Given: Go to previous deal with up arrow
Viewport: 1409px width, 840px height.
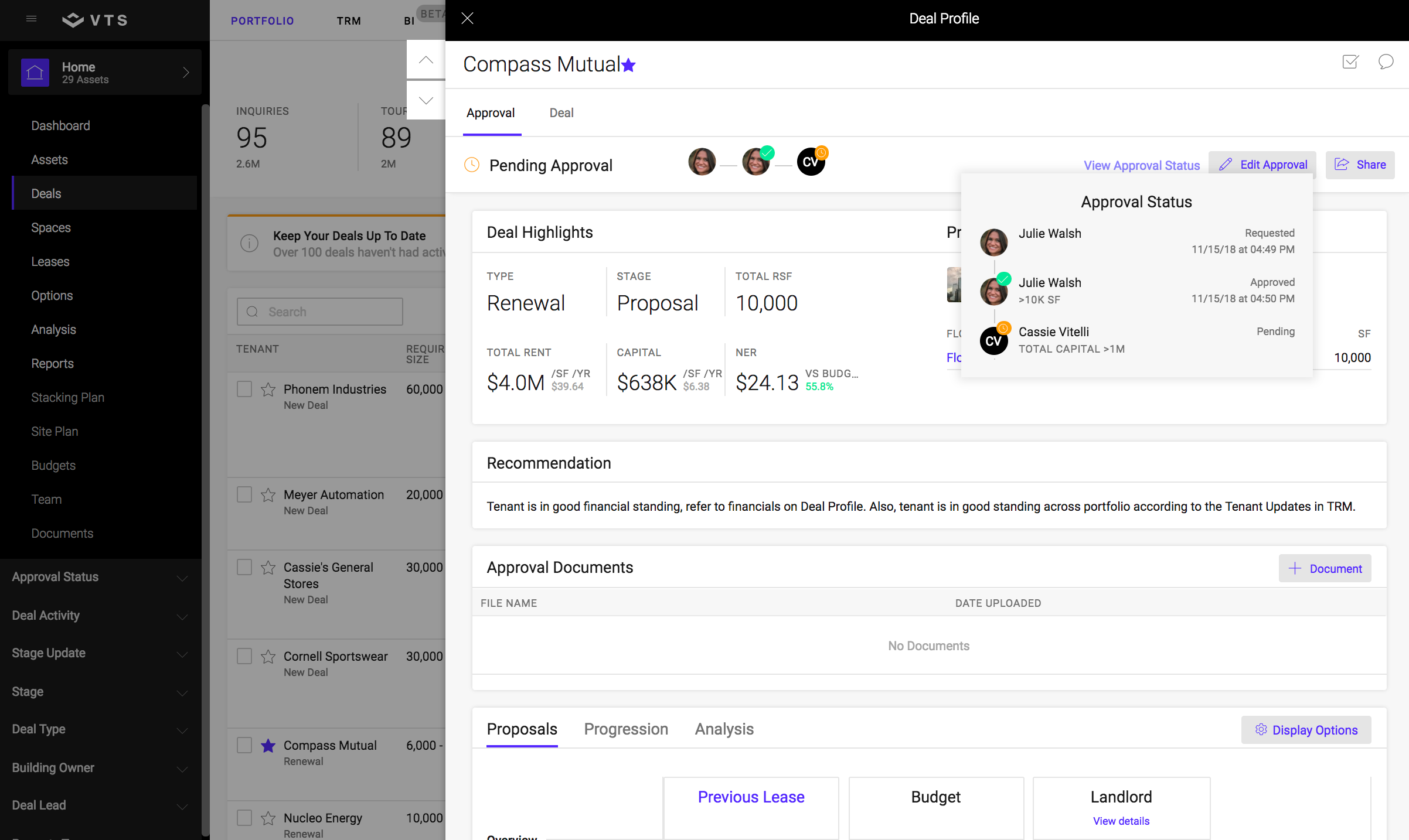Looking at the screenshot, I should point(426,60).
